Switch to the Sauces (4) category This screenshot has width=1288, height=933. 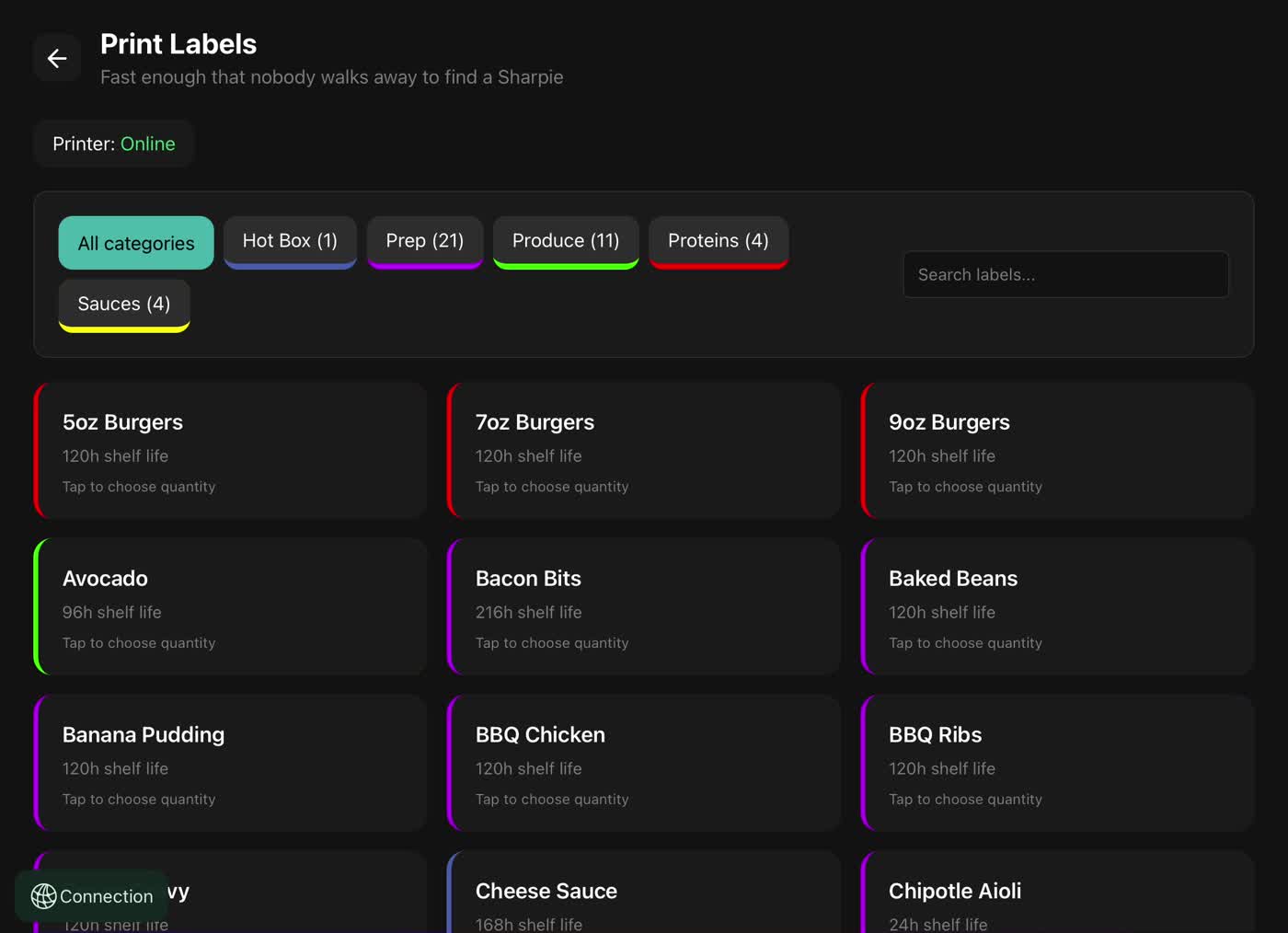124,305
